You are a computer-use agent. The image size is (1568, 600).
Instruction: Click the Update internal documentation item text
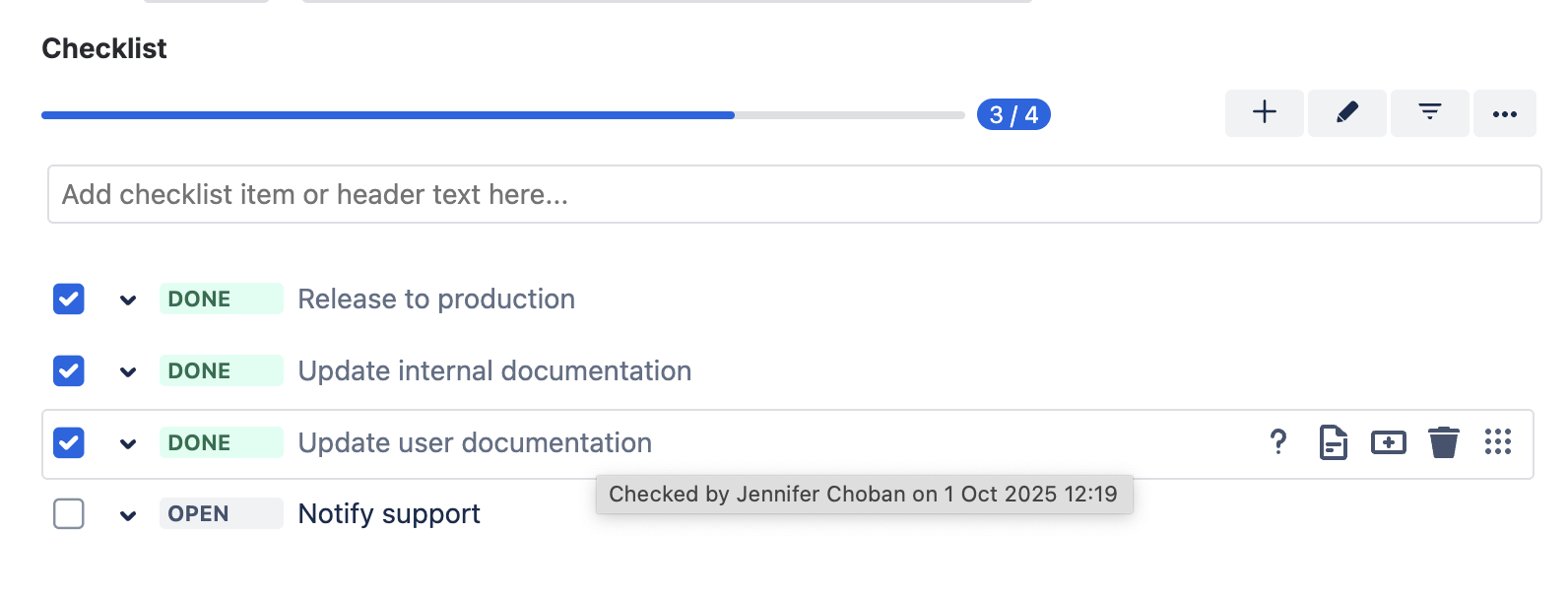[x=494, y=370]
